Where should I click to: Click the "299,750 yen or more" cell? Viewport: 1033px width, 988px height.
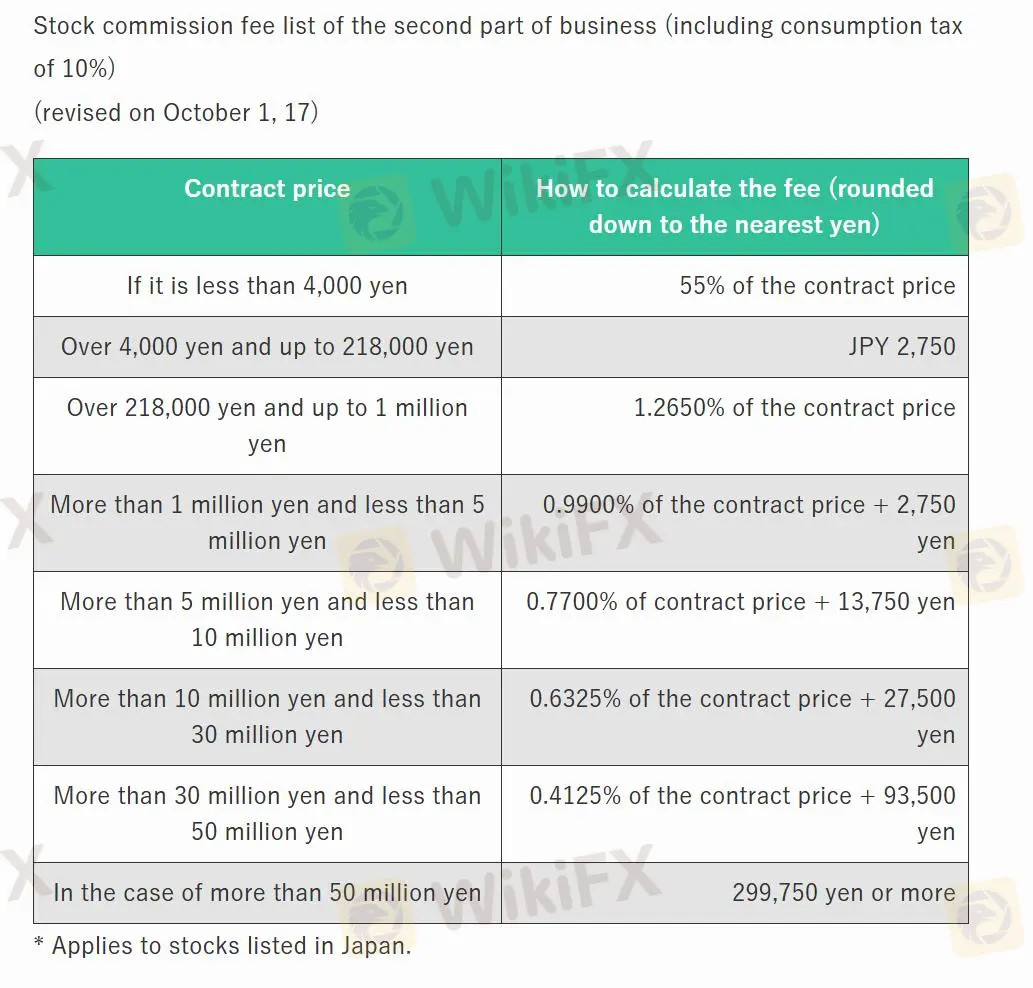[x=843, y=893]
